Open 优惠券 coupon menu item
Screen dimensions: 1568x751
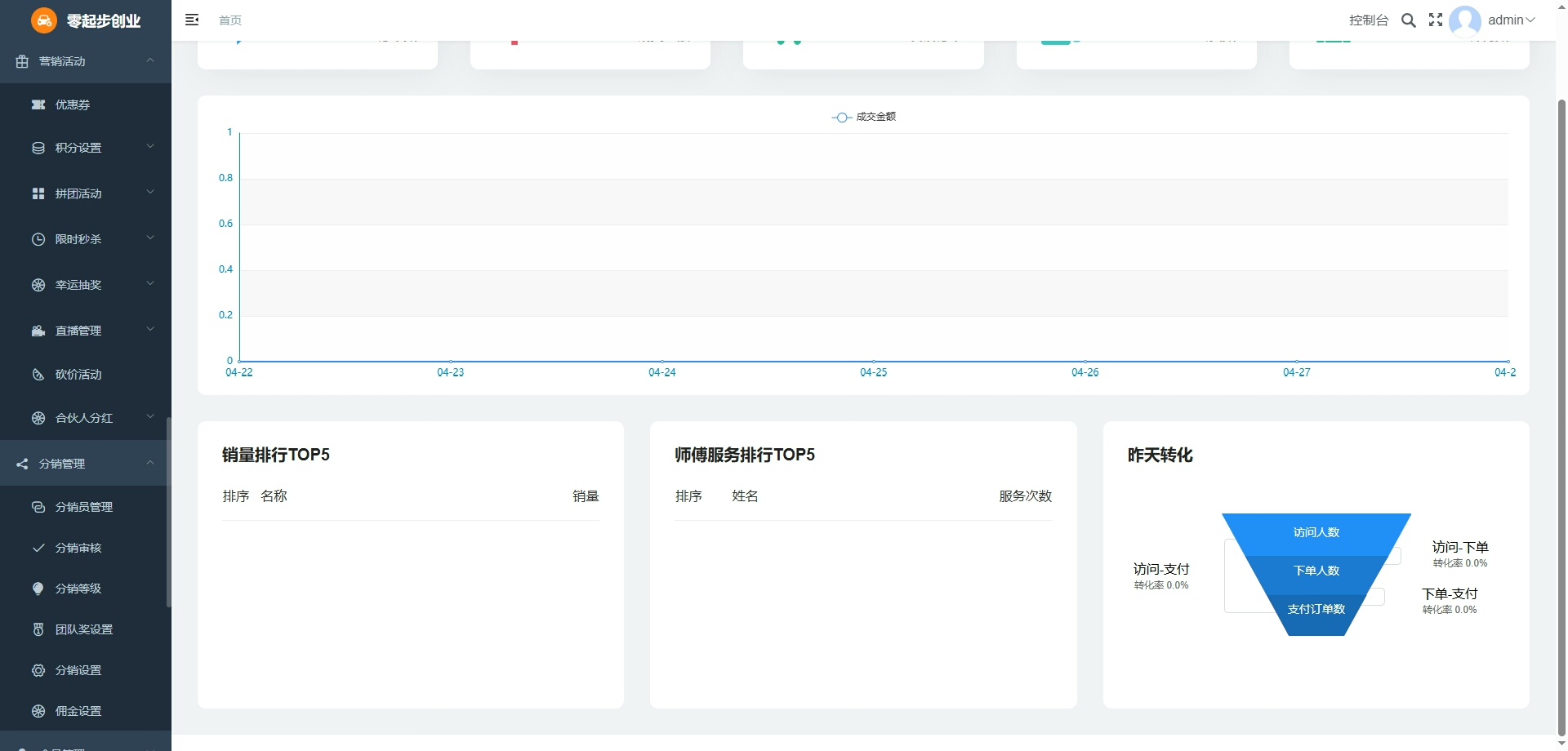coord(73,104)
